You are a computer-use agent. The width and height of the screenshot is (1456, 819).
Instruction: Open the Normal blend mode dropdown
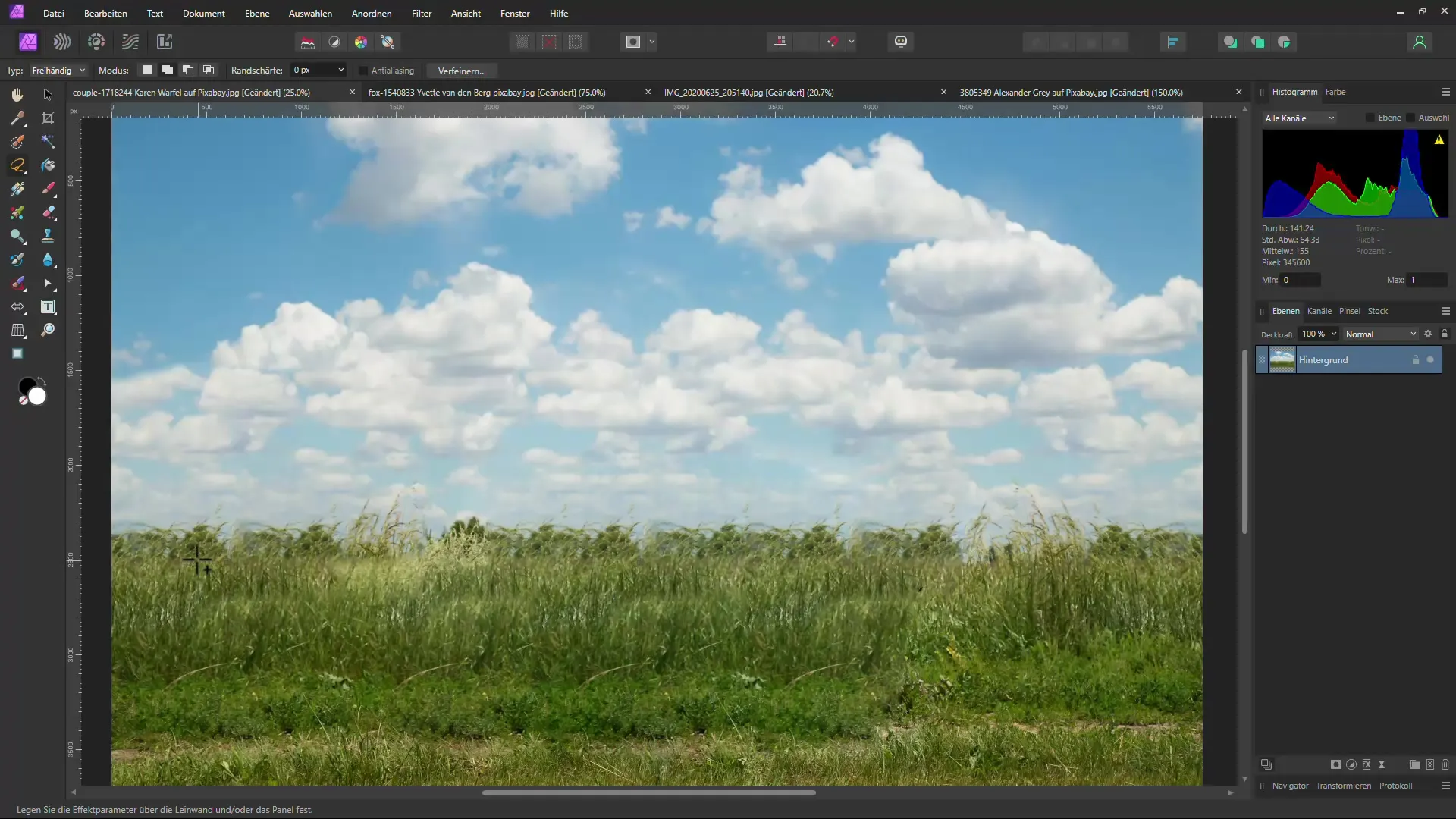pyautogui.click(x=1381, y=334)
